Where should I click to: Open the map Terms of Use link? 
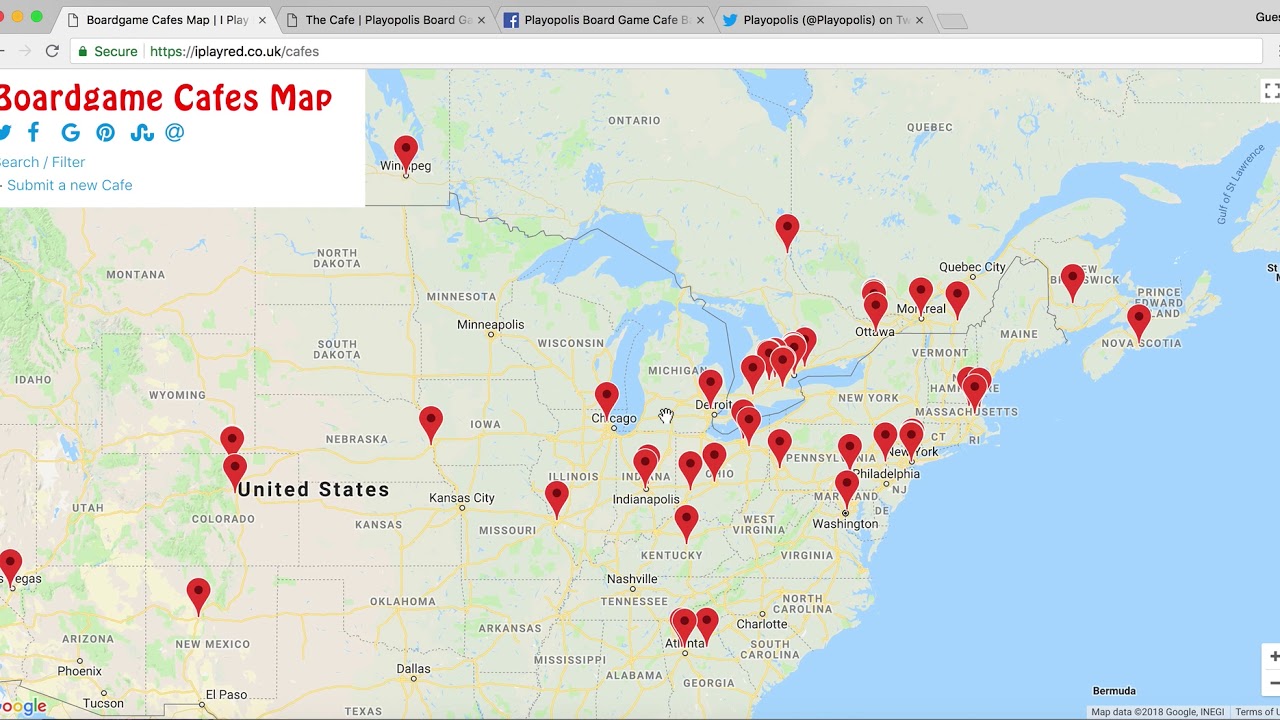click(1257, 712)
